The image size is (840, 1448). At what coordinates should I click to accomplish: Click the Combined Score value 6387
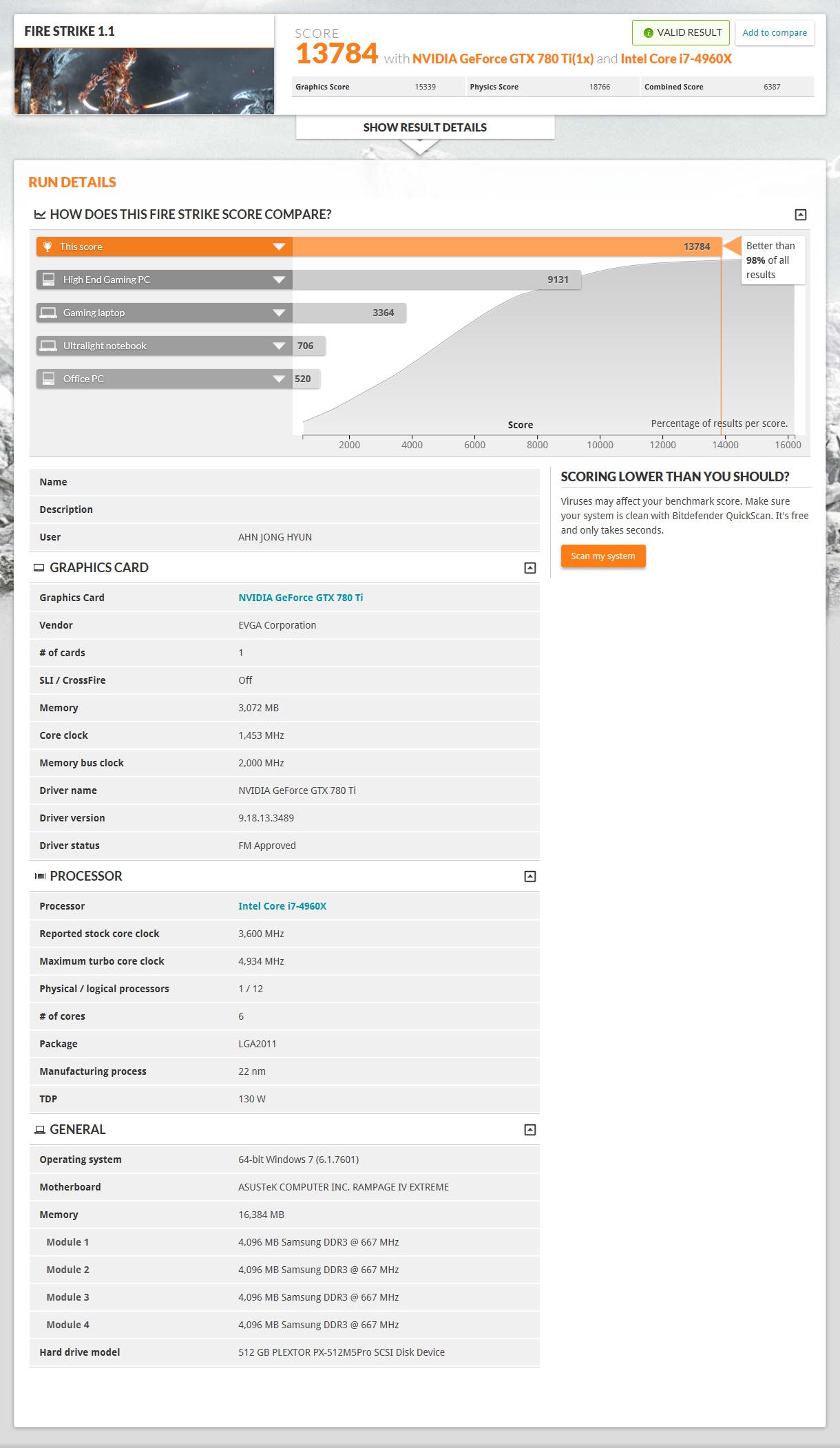click(772, 87)
